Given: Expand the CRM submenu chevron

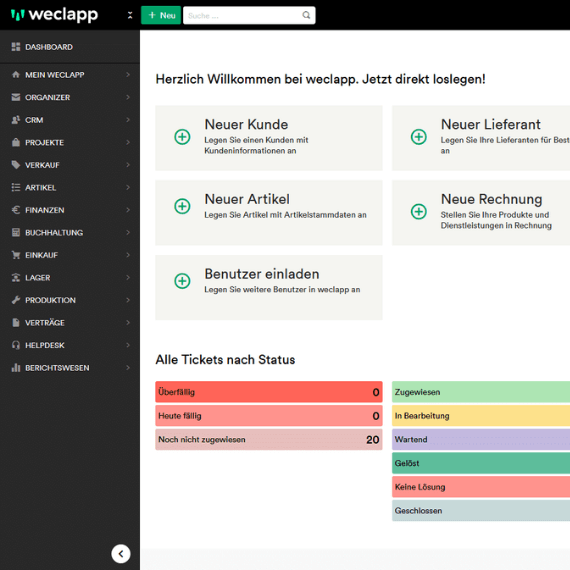Looking at the screenshot, I should (x=128, y=120).
